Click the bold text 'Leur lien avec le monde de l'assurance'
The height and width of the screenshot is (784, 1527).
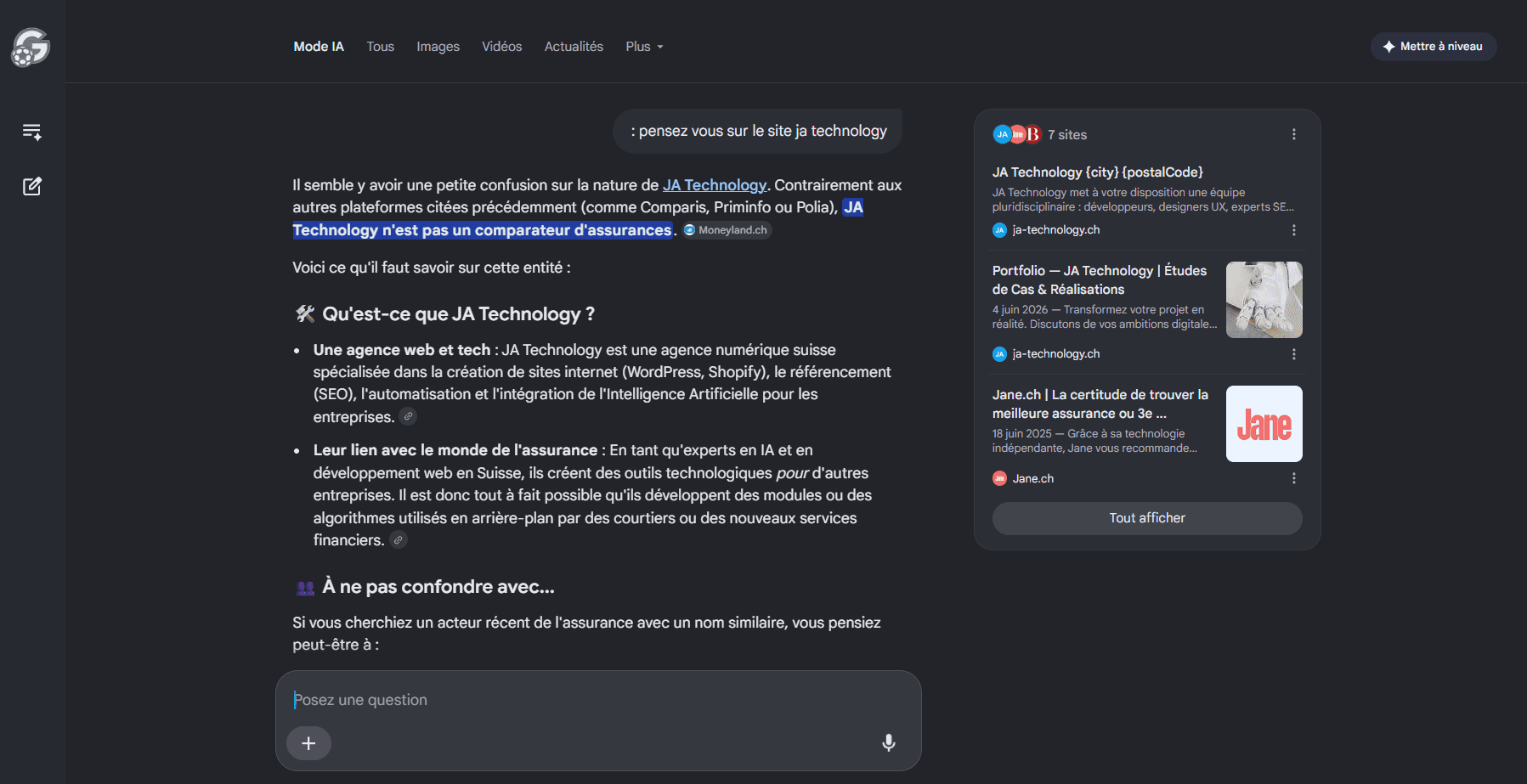[x=455, y=450]
